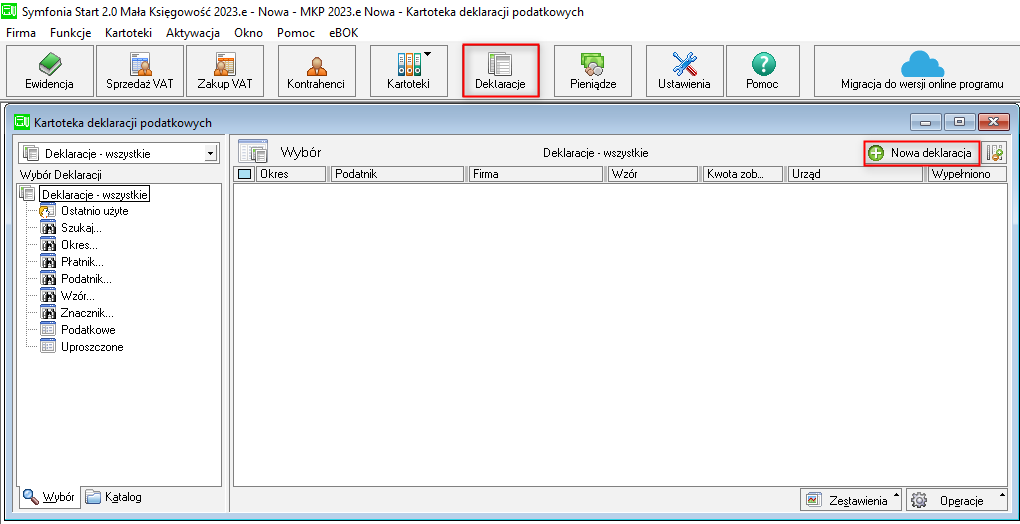Switch to the Wybór tab
1020x524 pixels.
tap(47, 497)
